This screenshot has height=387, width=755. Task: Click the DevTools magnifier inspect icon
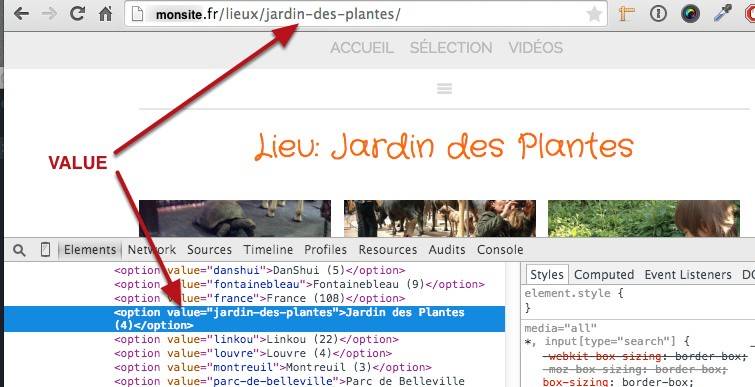pyautogui.click(x=19, y=250)
